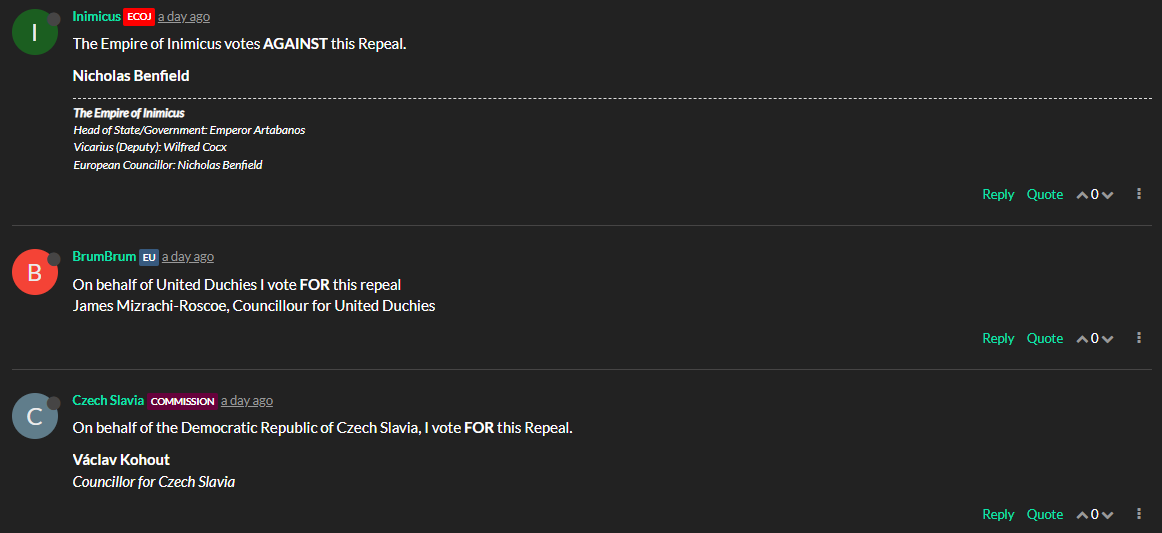Image resolution: width=1162 pixels, height=533 pixels.
Task: Open timestamp link on Czech Slavia post
Action: pos(247,400)
